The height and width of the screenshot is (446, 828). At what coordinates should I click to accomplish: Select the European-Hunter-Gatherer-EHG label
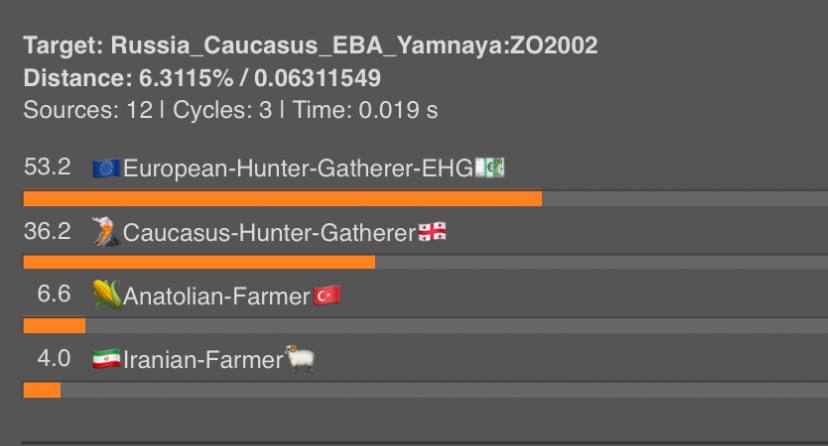(x=298, y=169)
